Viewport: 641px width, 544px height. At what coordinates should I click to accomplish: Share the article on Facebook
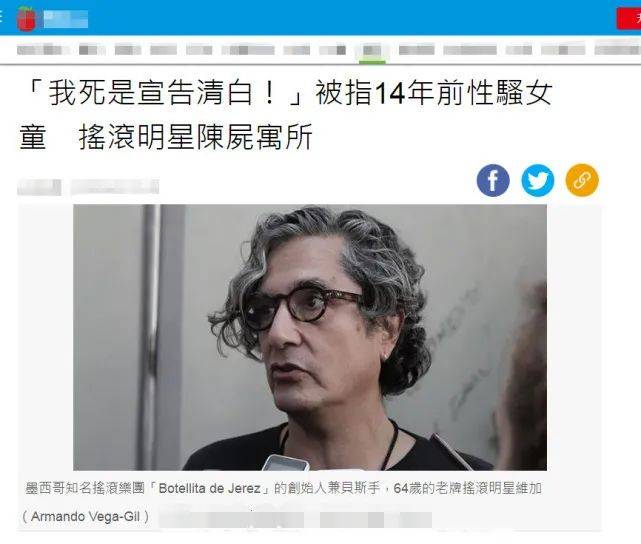493,181
